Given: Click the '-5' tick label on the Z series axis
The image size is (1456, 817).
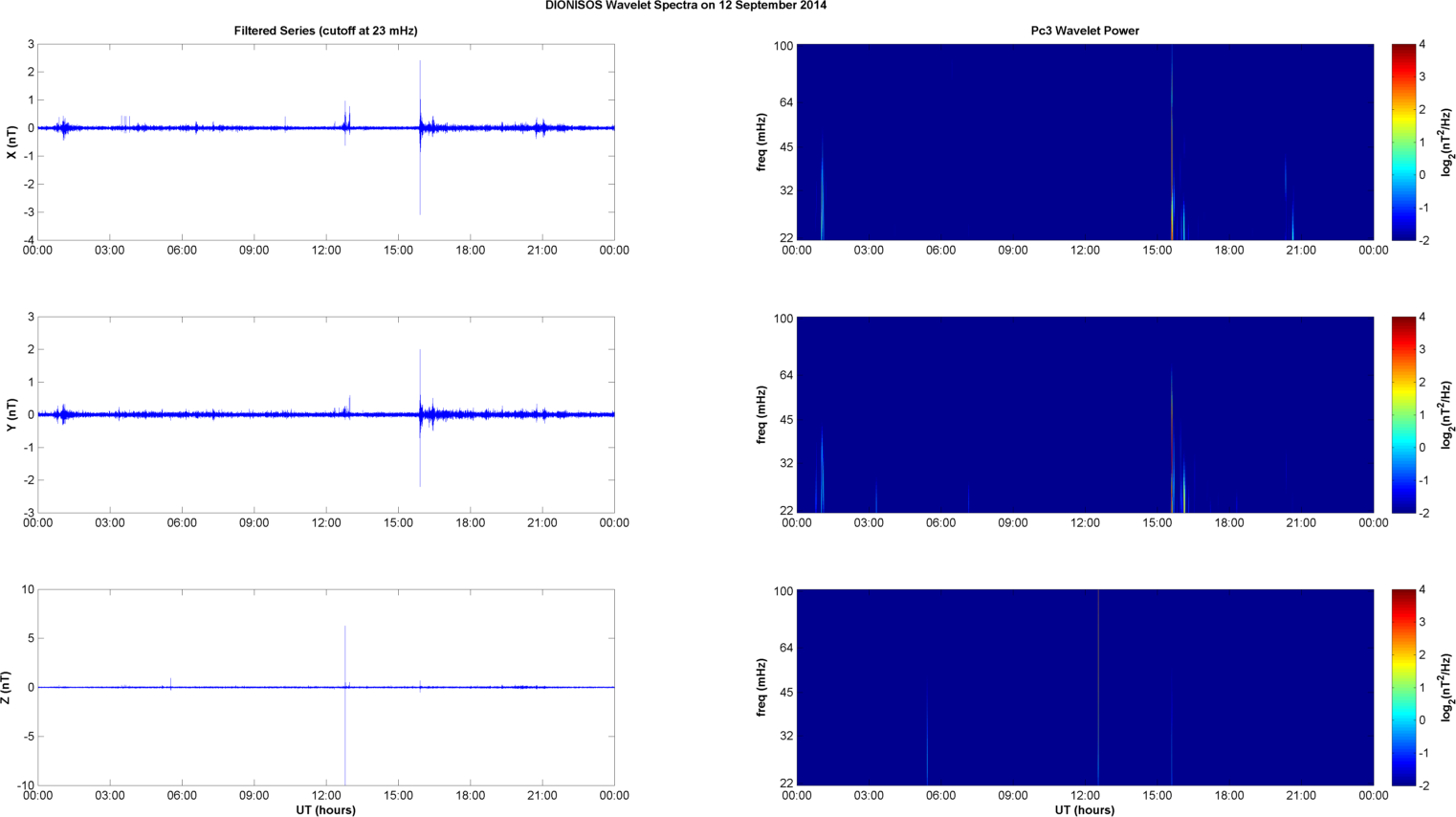Looking at the screenshot, I should click(29, 737).
